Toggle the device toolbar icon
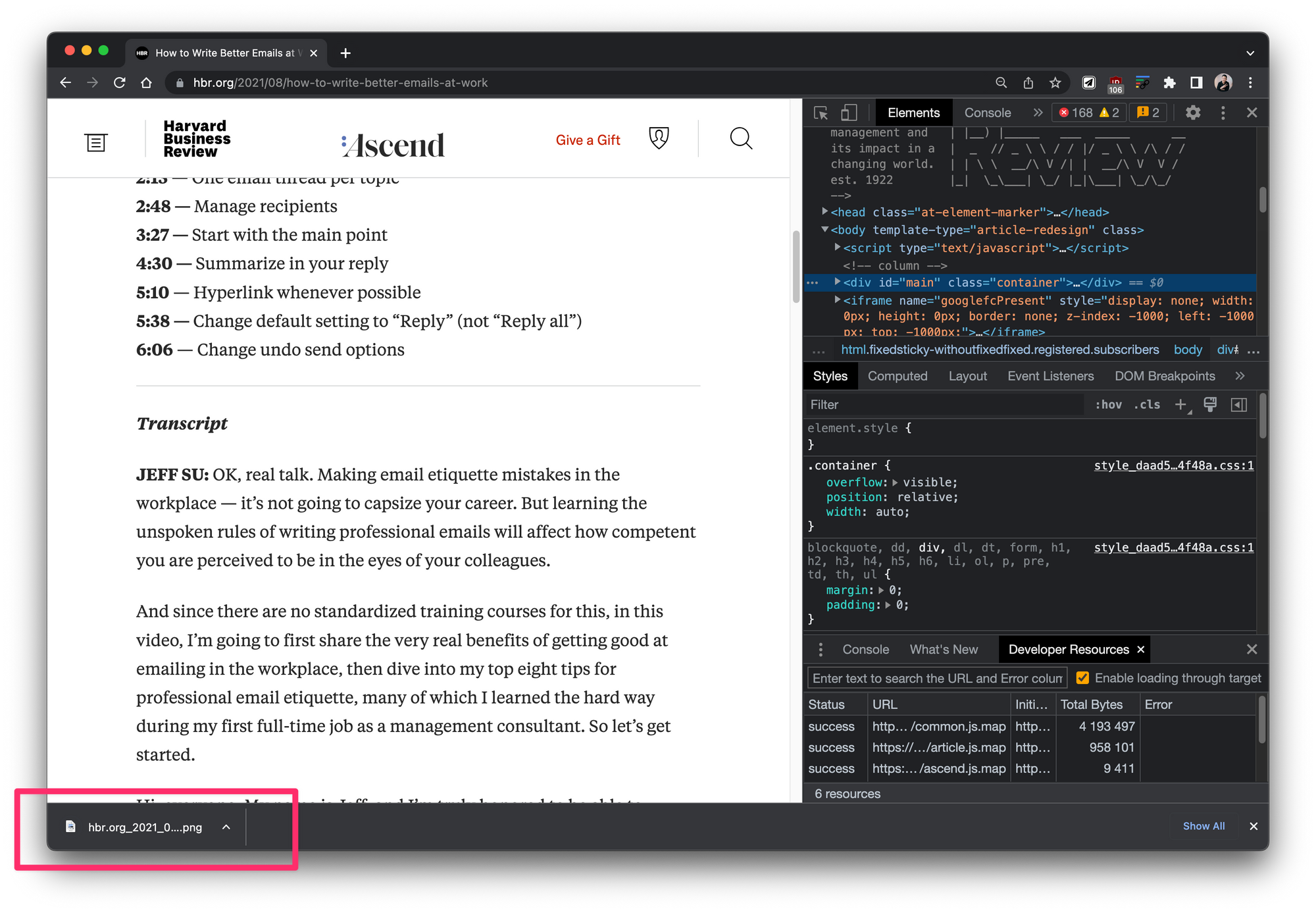 point(849,113)
